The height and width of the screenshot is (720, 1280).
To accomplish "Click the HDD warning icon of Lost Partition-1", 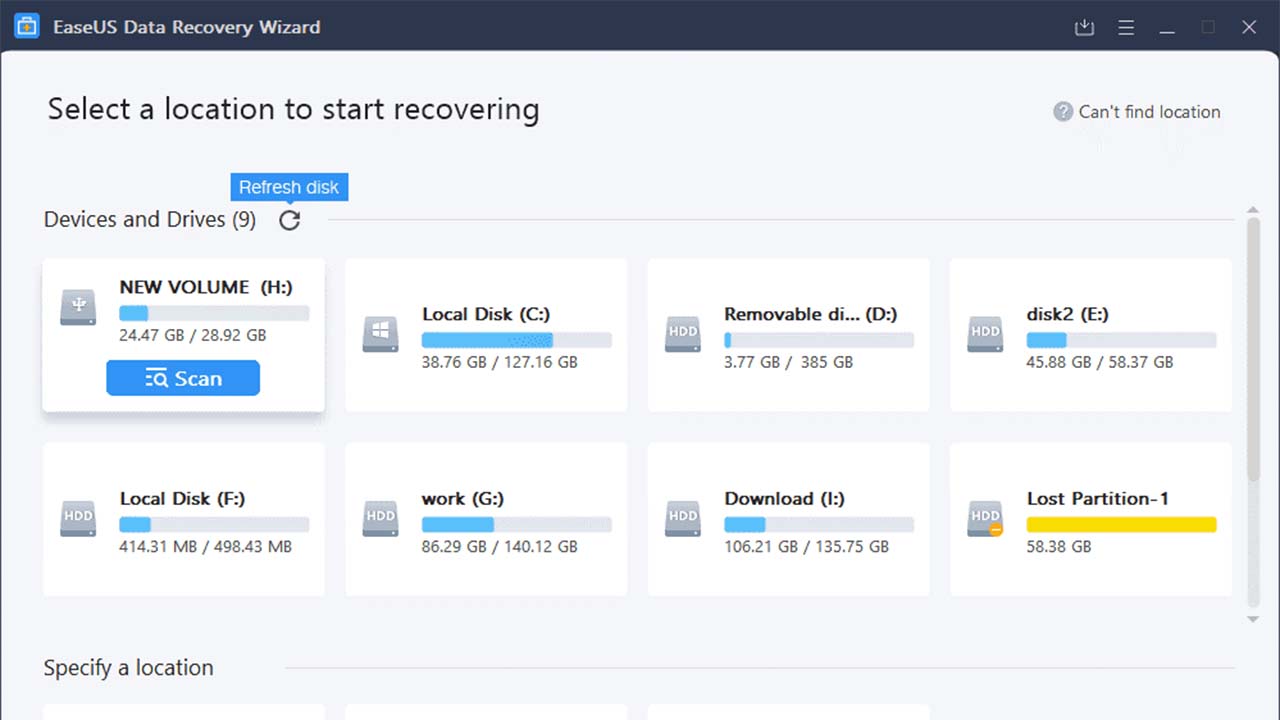I will 985,518.
